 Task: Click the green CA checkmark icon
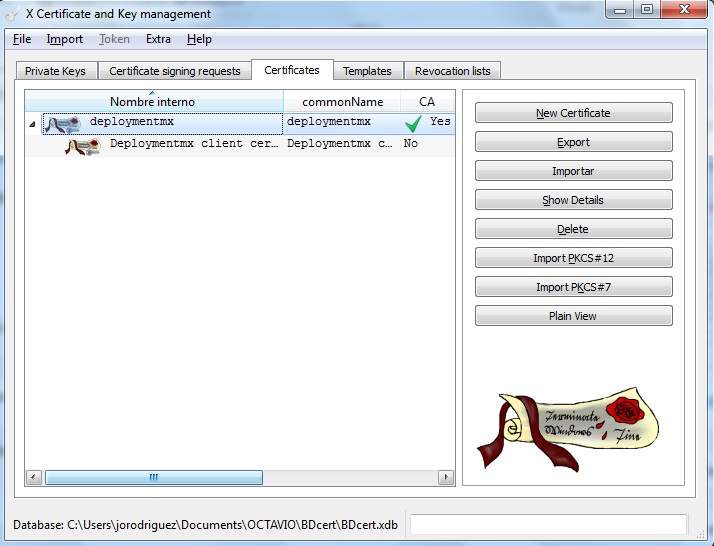point(413,124)
